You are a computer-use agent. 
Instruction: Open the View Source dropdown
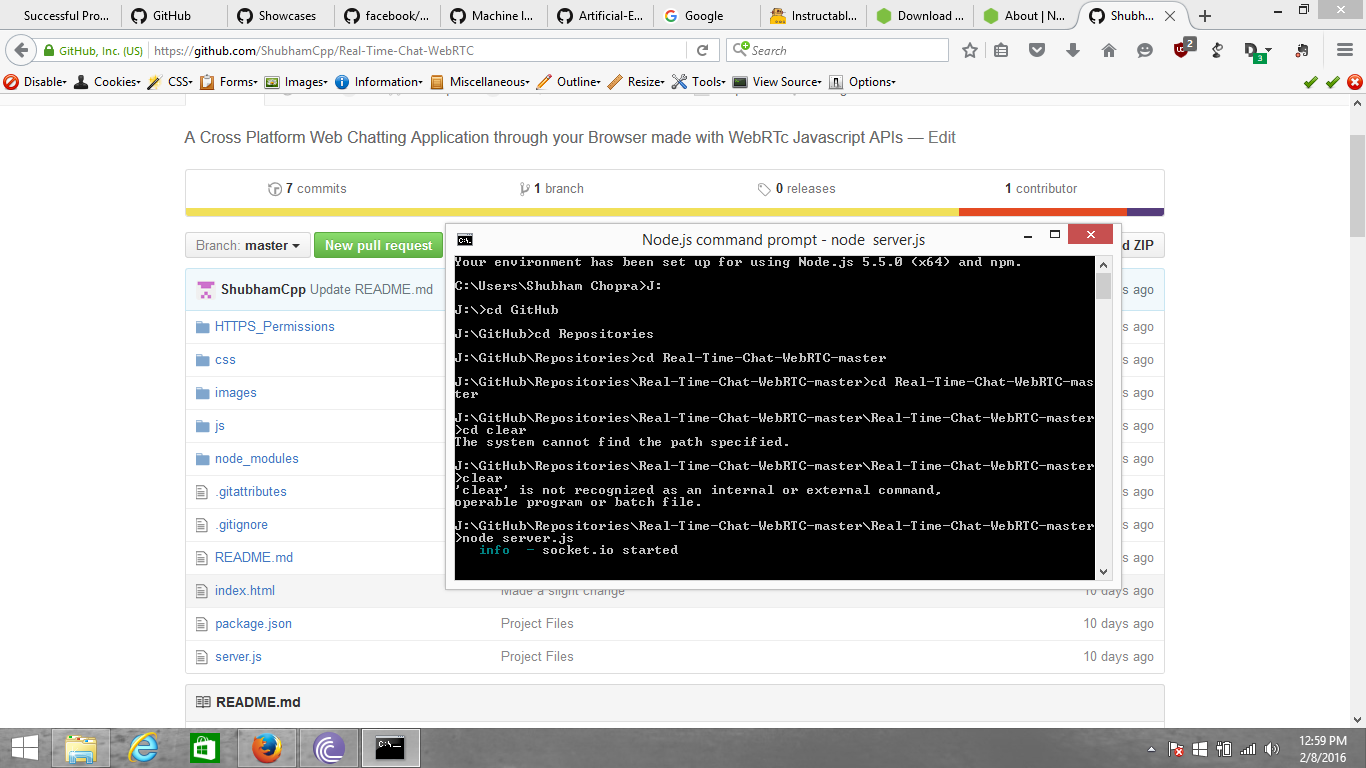point(777,82)
